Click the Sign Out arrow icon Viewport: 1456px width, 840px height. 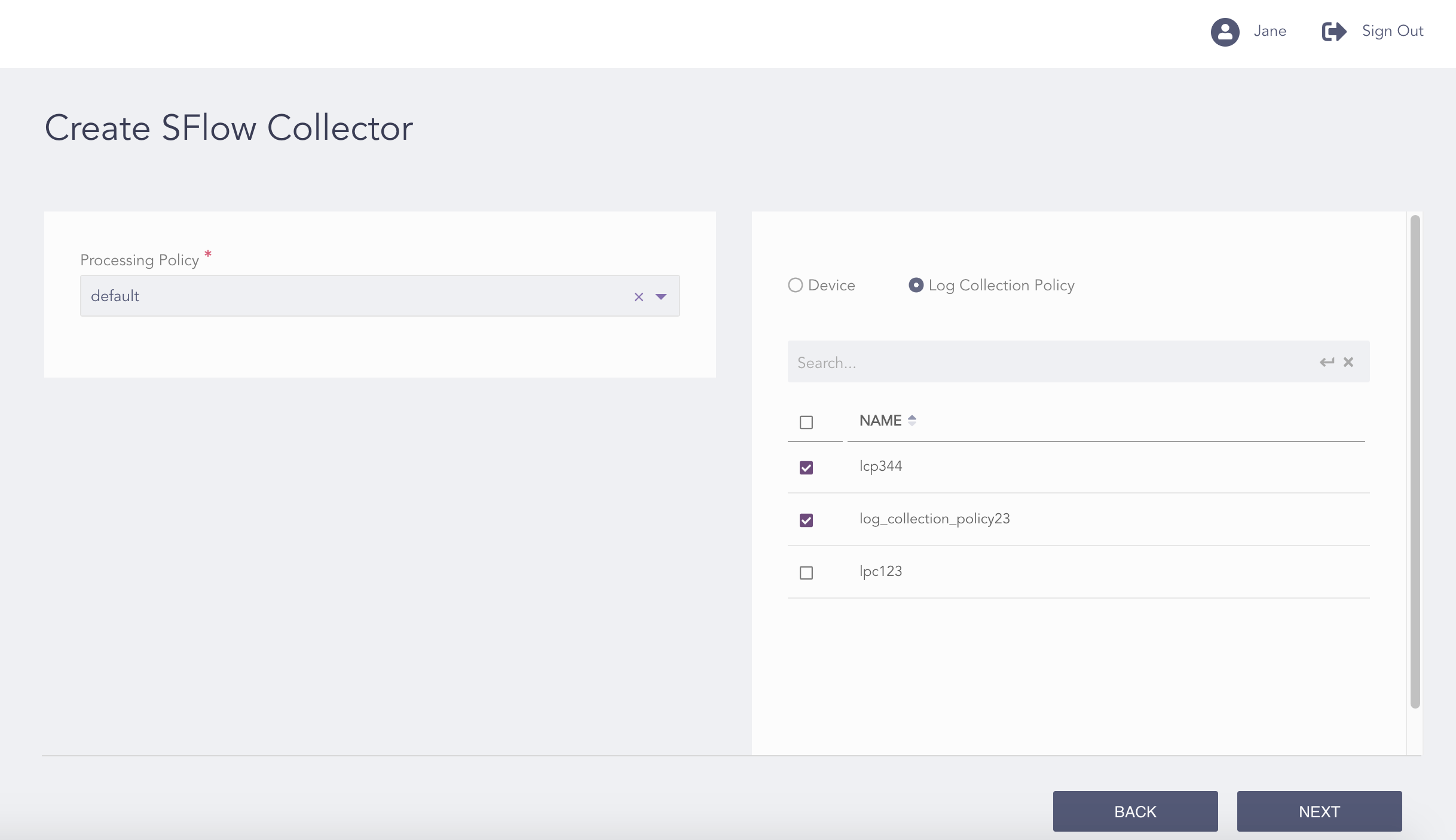(1333, 32)
